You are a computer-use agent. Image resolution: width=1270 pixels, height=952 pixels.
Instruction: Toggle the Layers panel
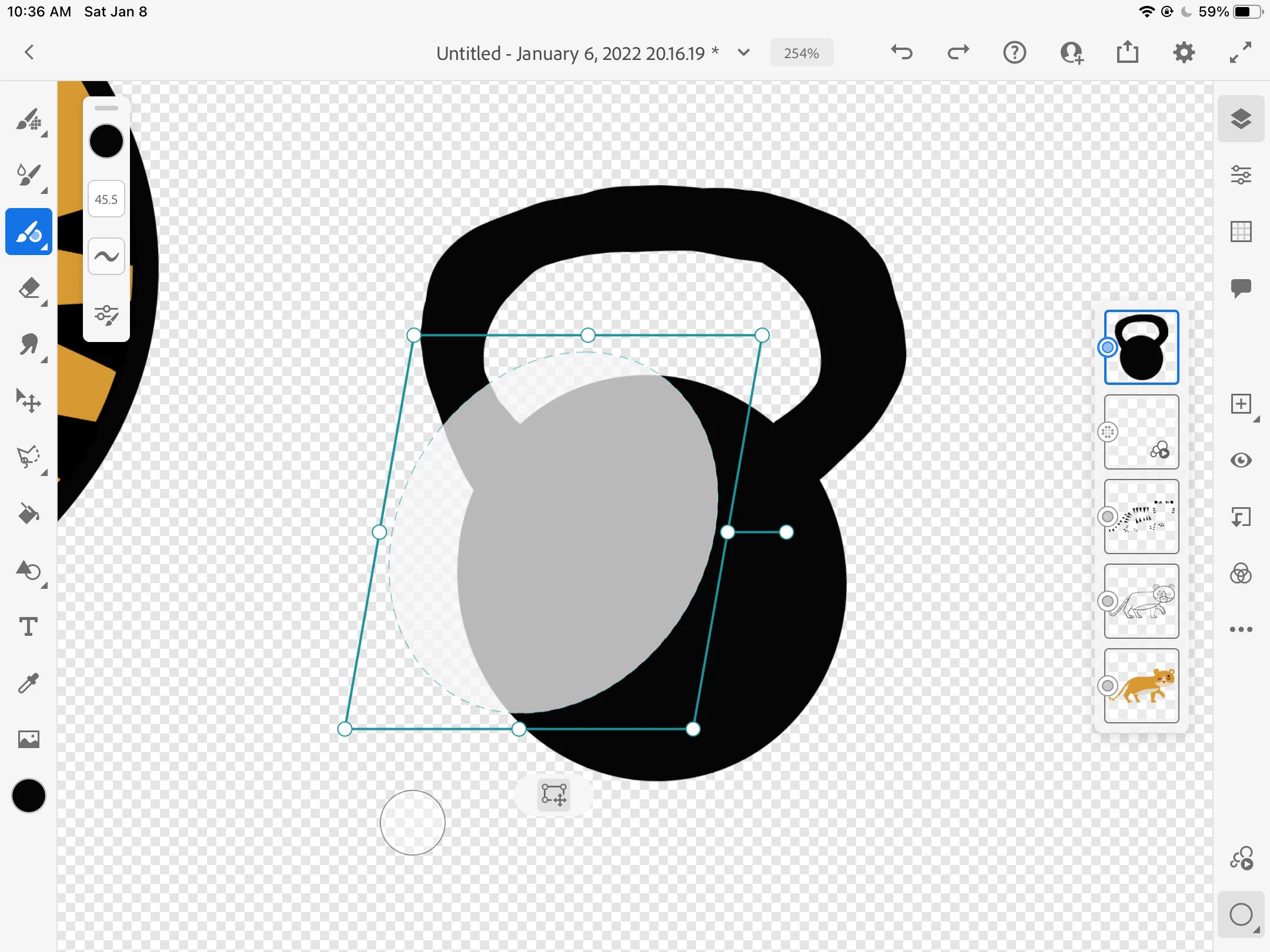pos(1241,119)
